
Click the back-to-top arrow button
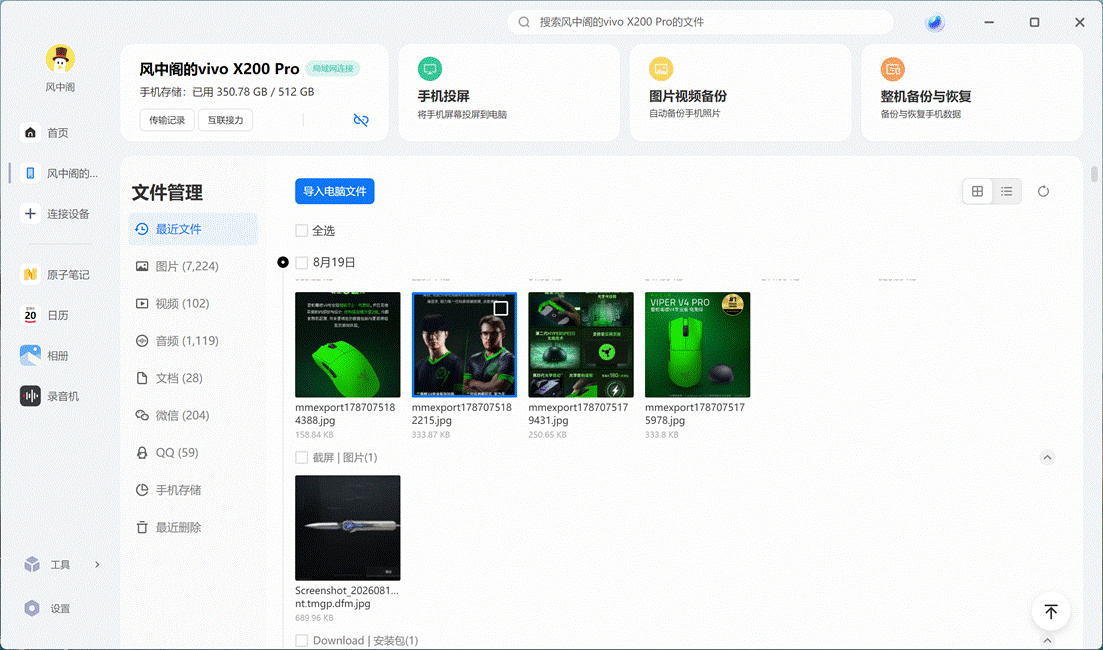(x=1051, y=611)
